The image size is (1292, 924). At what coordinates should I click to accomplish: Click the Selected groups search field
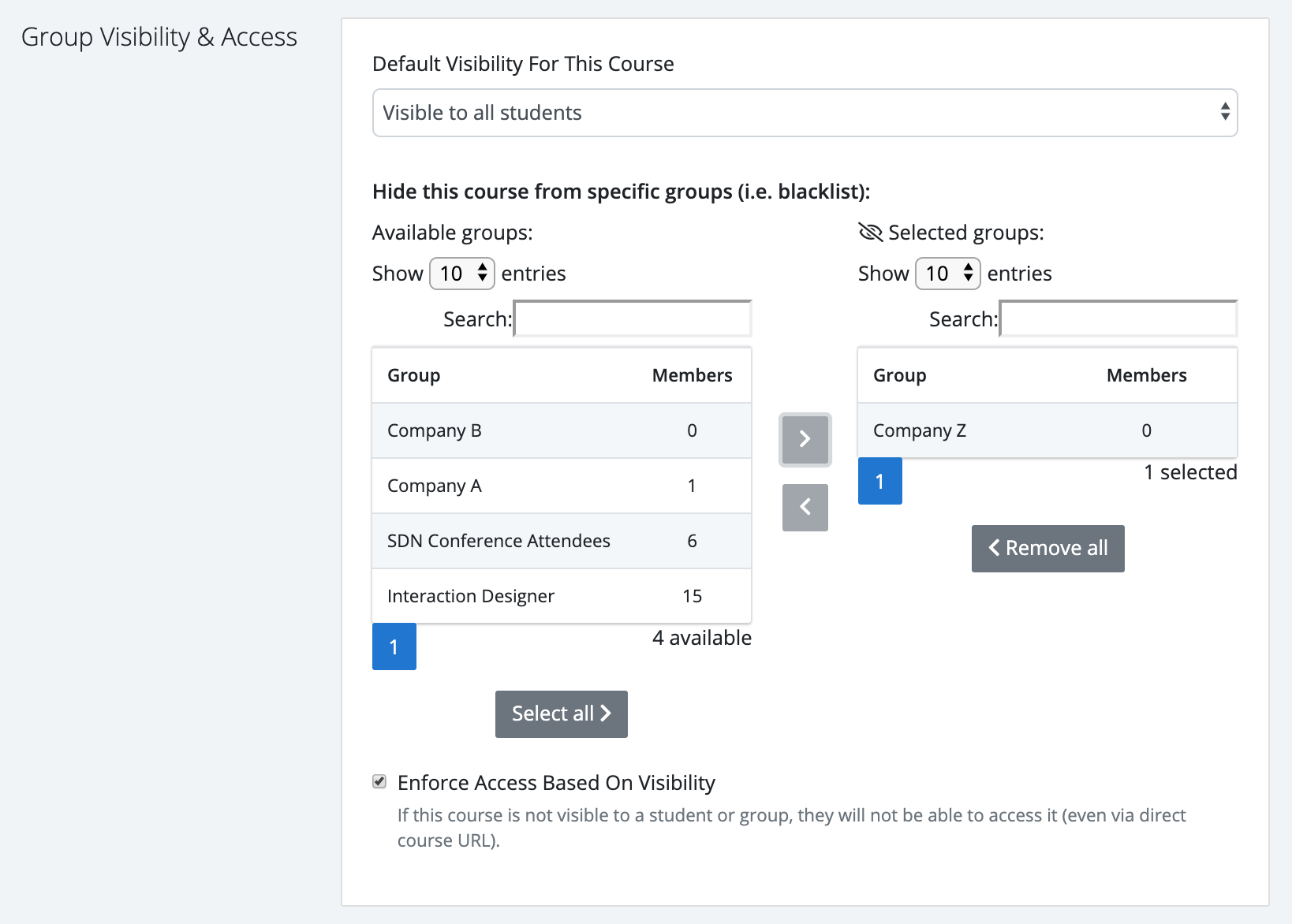coord(1118,319)
